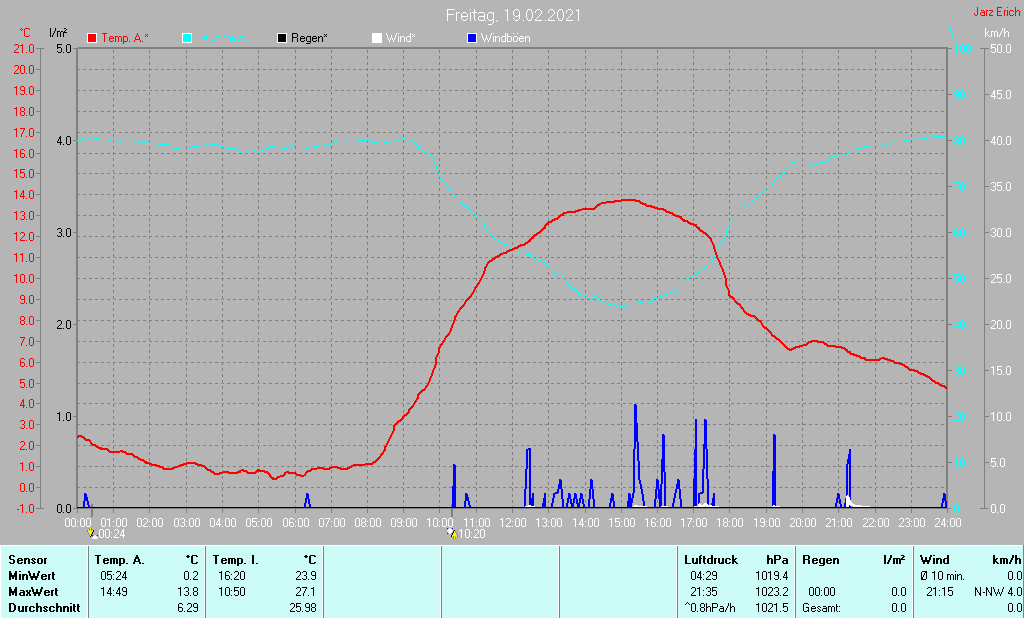Click the 'km/h' unit label above right axis
The height and width of the screenshot is (618, 1024).
tap(997, 33)
